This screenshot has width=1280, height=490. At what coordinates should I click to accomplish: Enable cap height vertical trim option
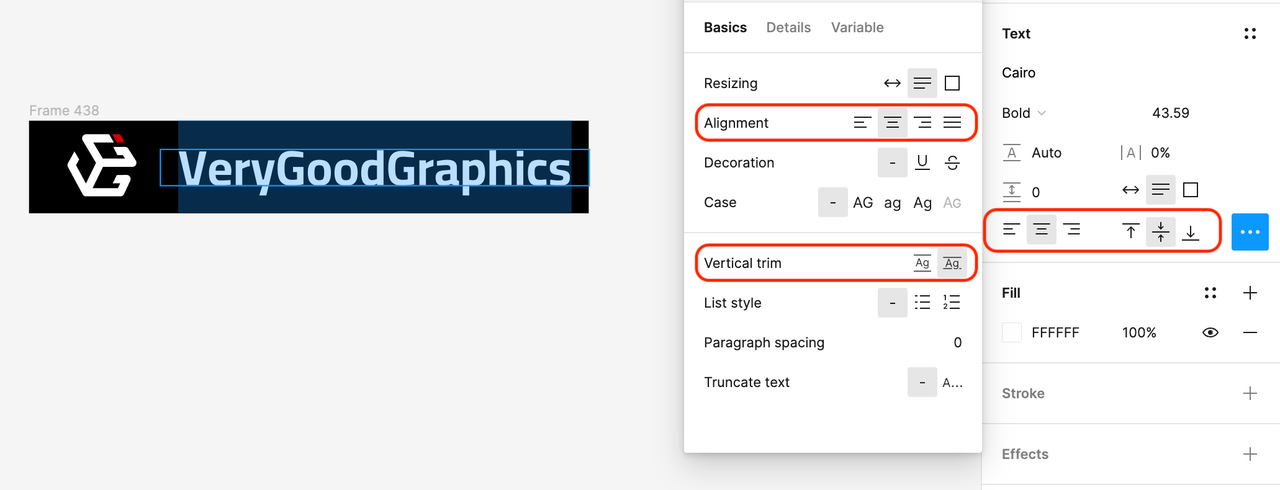tap(952, 263)
